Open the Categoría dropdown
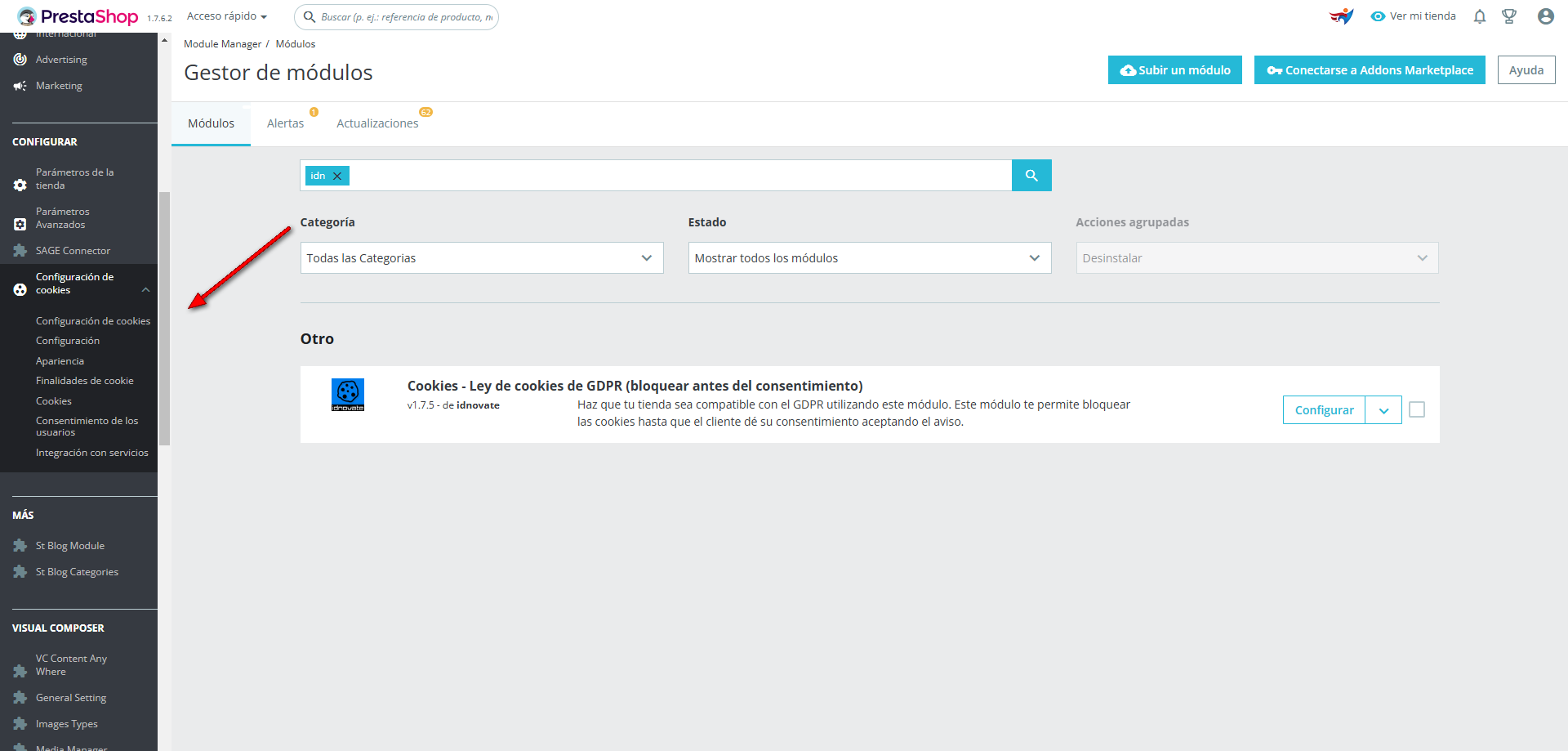Viewport: 1568px width, 751px height. pos(482,258)
